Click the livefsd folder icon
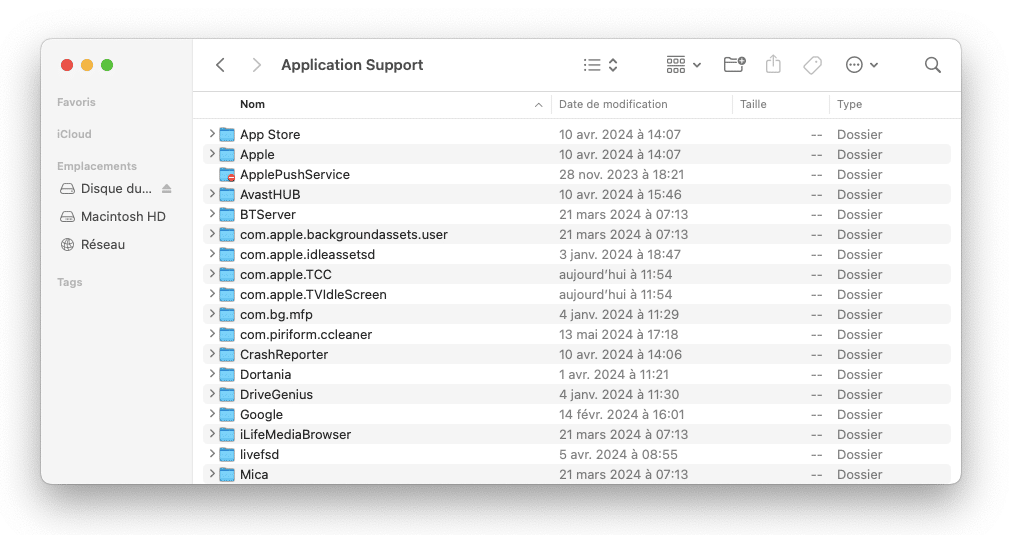Image resolution: width=1020 pixels, height=535 pixels. (x=227, y=454)
